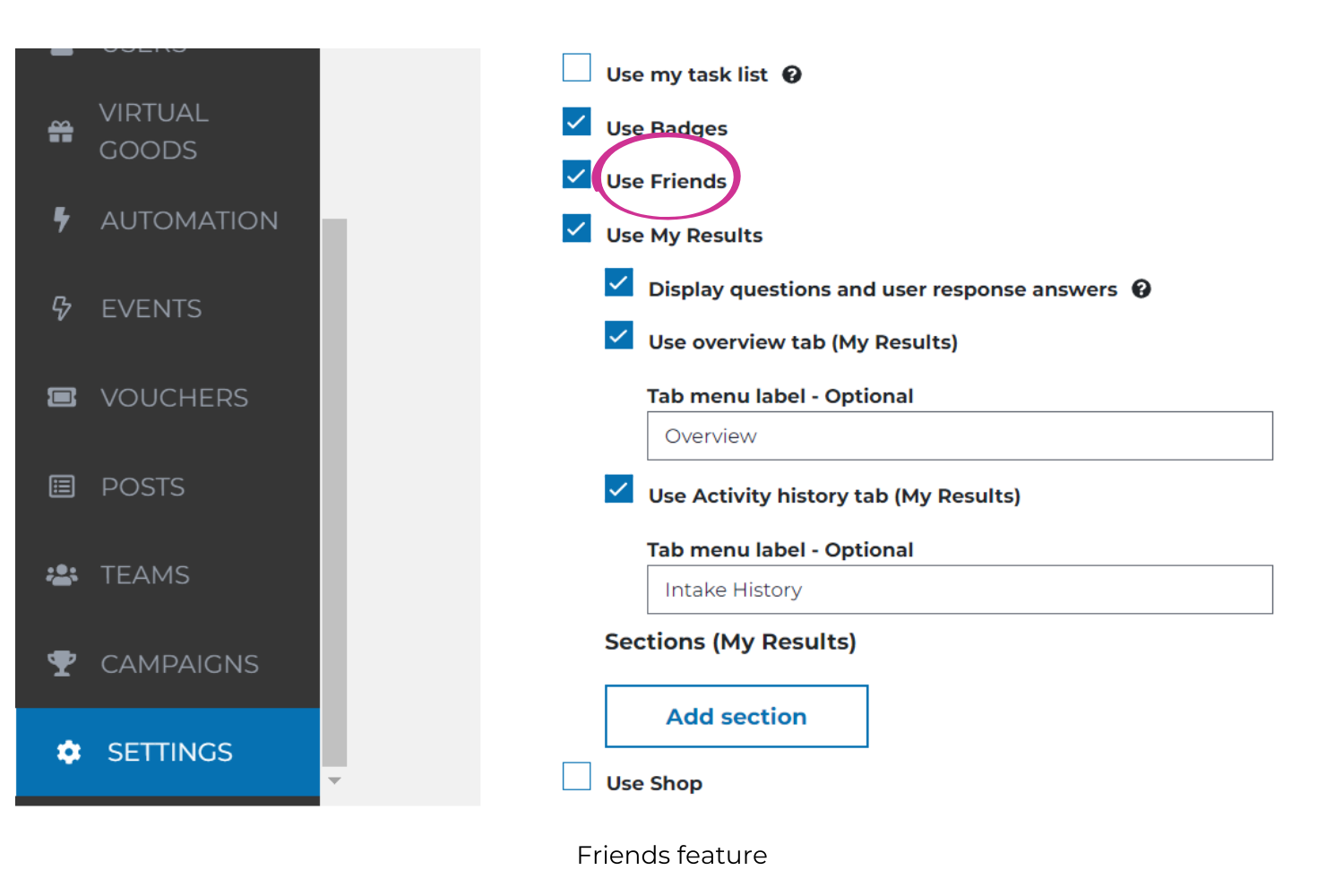Click the Settings gear icon

(x=69, y=752)
